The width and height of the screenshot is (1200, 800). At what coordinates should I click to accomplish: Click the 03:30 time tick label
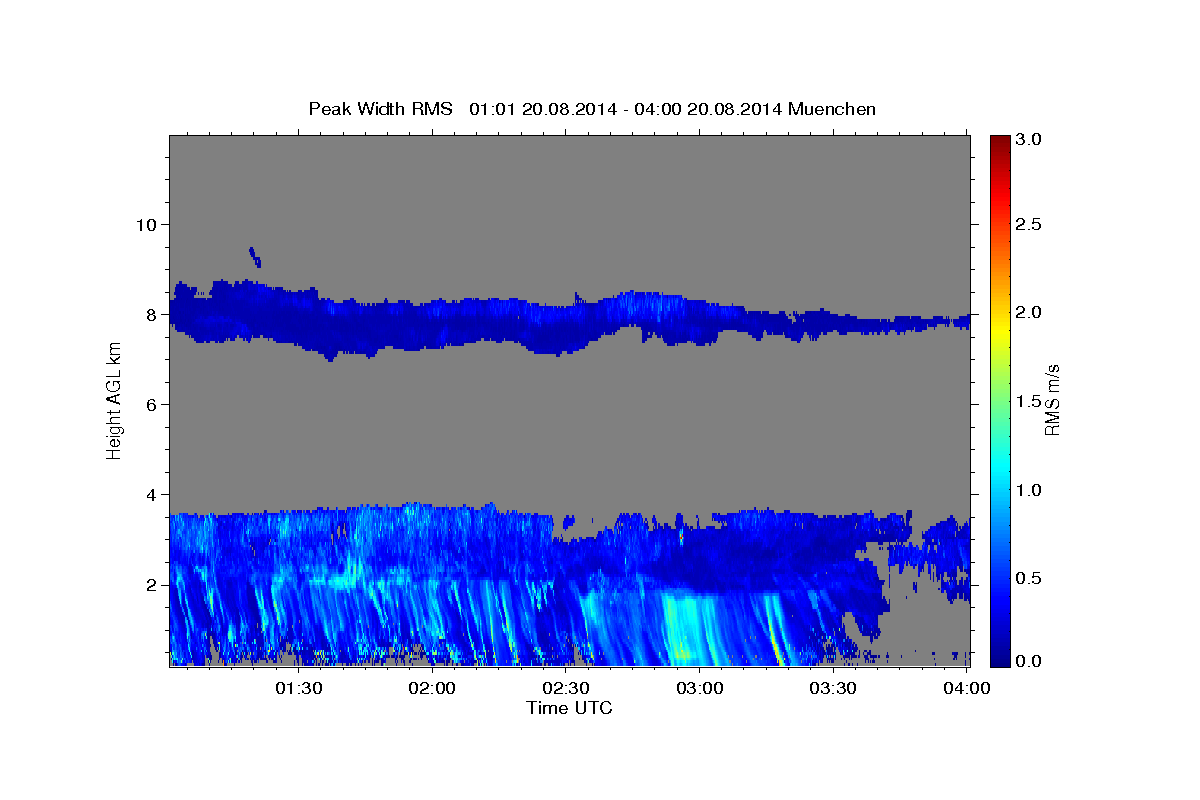[x=832, y=688]
